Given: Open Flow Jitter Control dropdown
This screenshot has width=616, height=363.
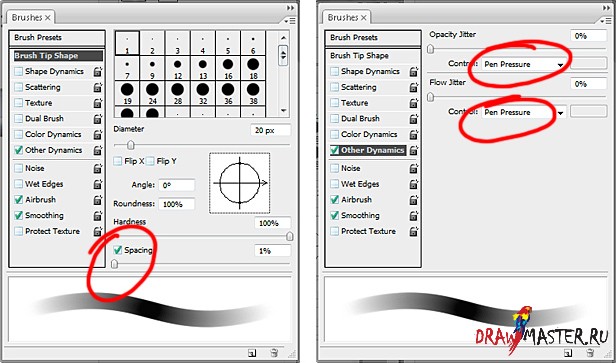Looking at the screenshot, I should [x=524, y=112].
